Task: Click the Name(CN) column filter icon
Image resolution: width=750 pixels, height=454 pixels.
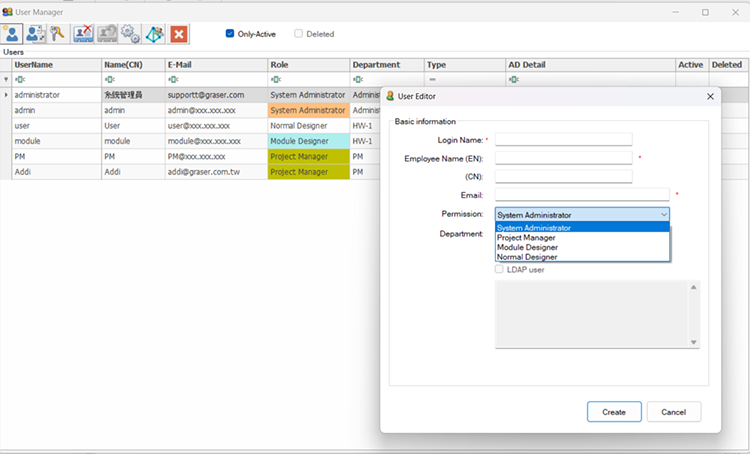Action: point(110,79)
